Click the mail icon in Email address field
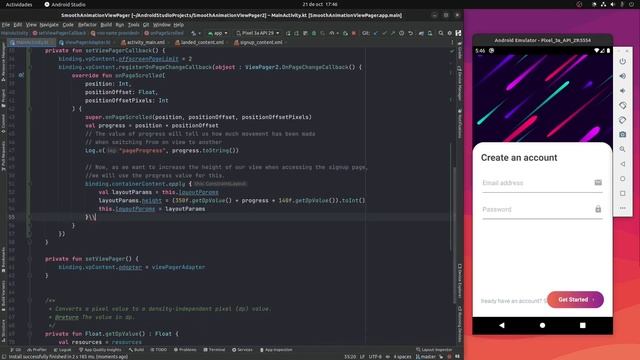Viewport: 640px width, 360px height. (x=598, y=182)
